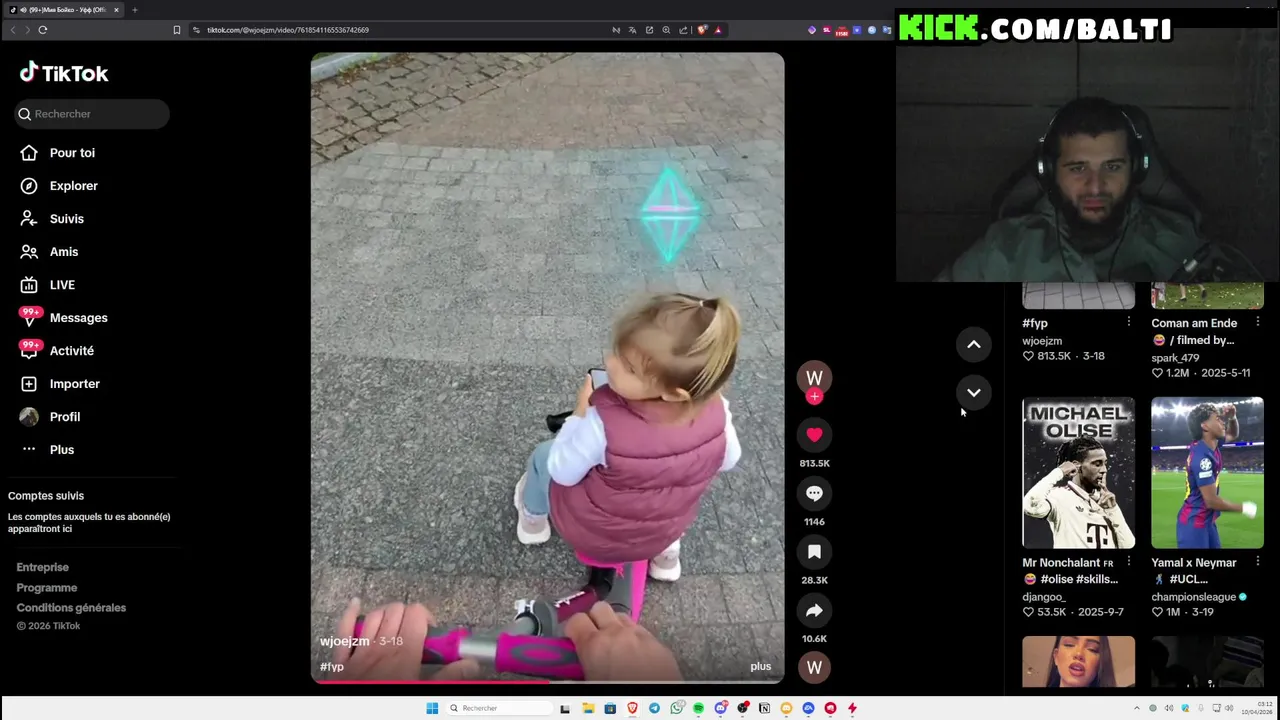
Task: Seek using the video progress bar
Action: [547, 682]
